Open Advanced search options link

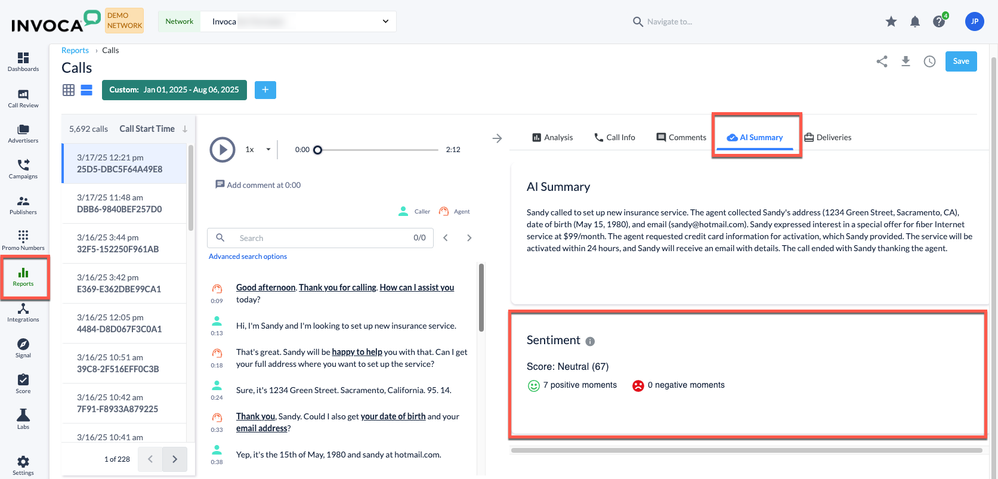(x=248, y=257)
